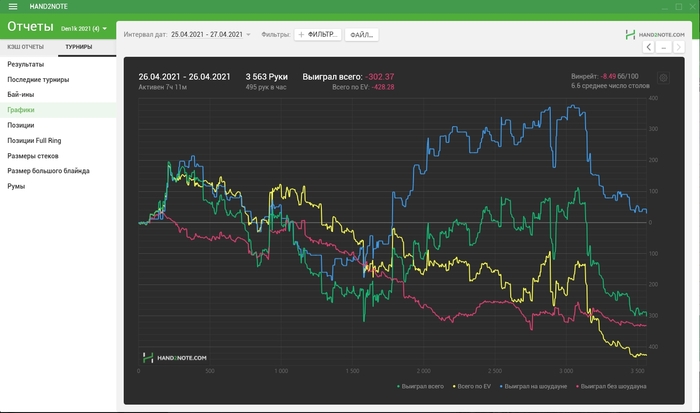Click the Активен 7ч 11м text

pos(162,87)
